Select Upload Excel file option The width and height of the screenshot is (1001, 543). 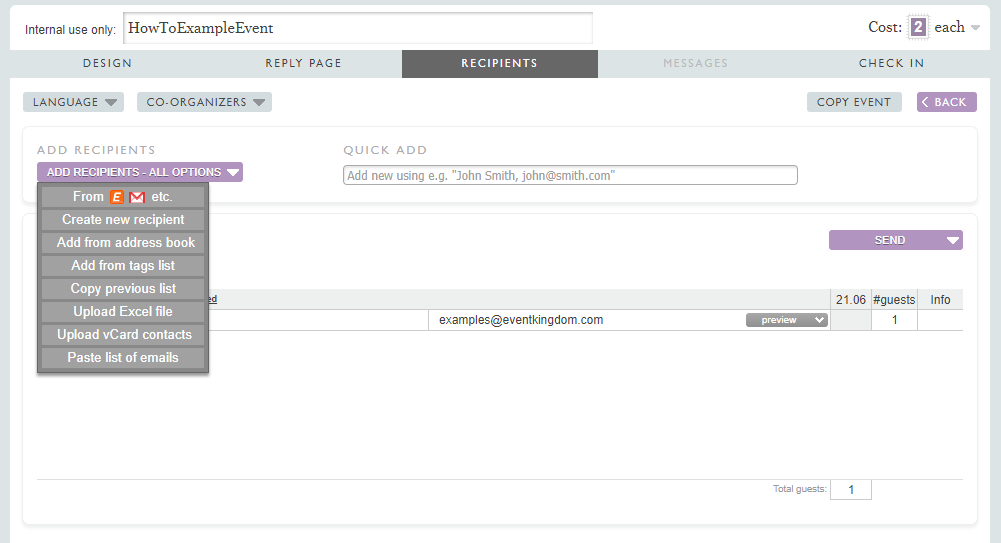[123, 312]
